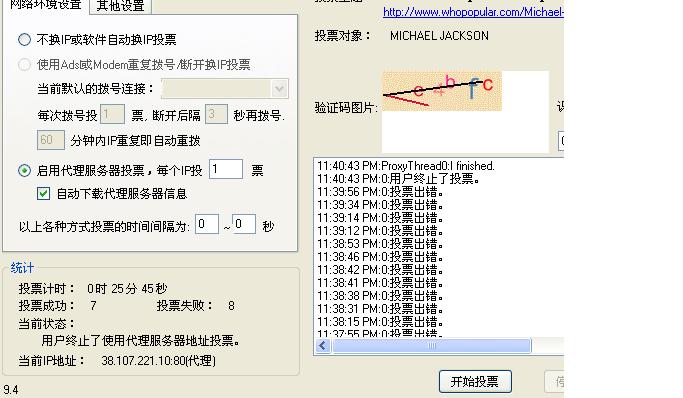
Task: Select the 11:38:41 PM 投票出错 log line
Action: click(380, 283)
